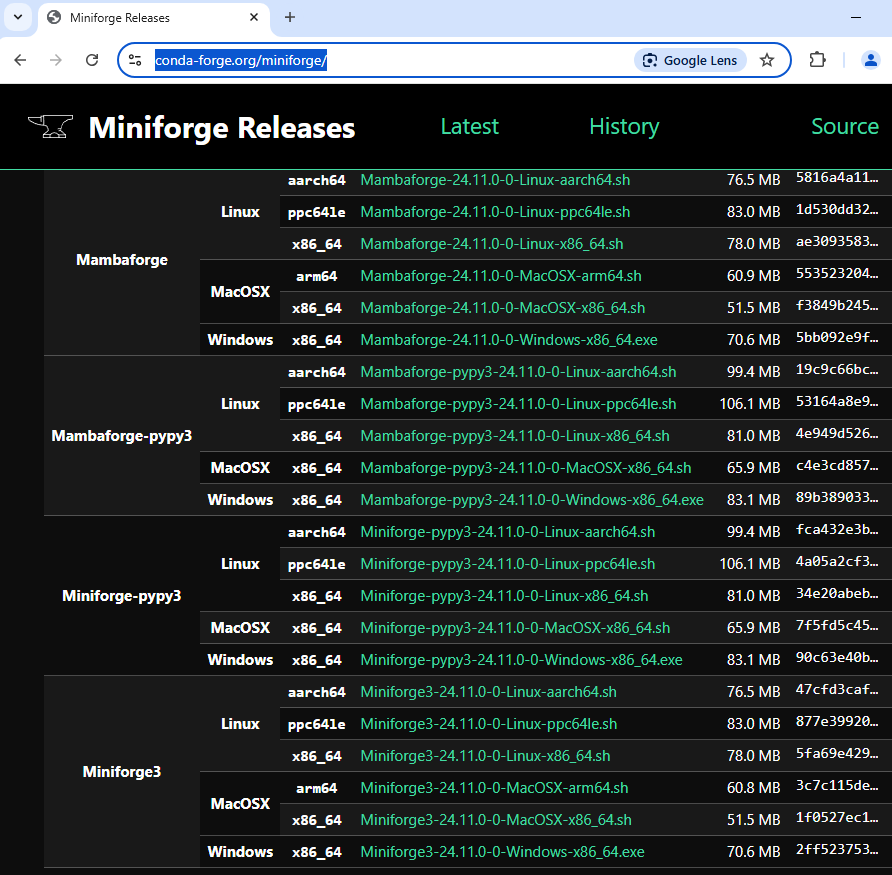The height and width of the screenshot is (875, 892).
Task: Open the Latest navigation link
Action: pos(469,126)
